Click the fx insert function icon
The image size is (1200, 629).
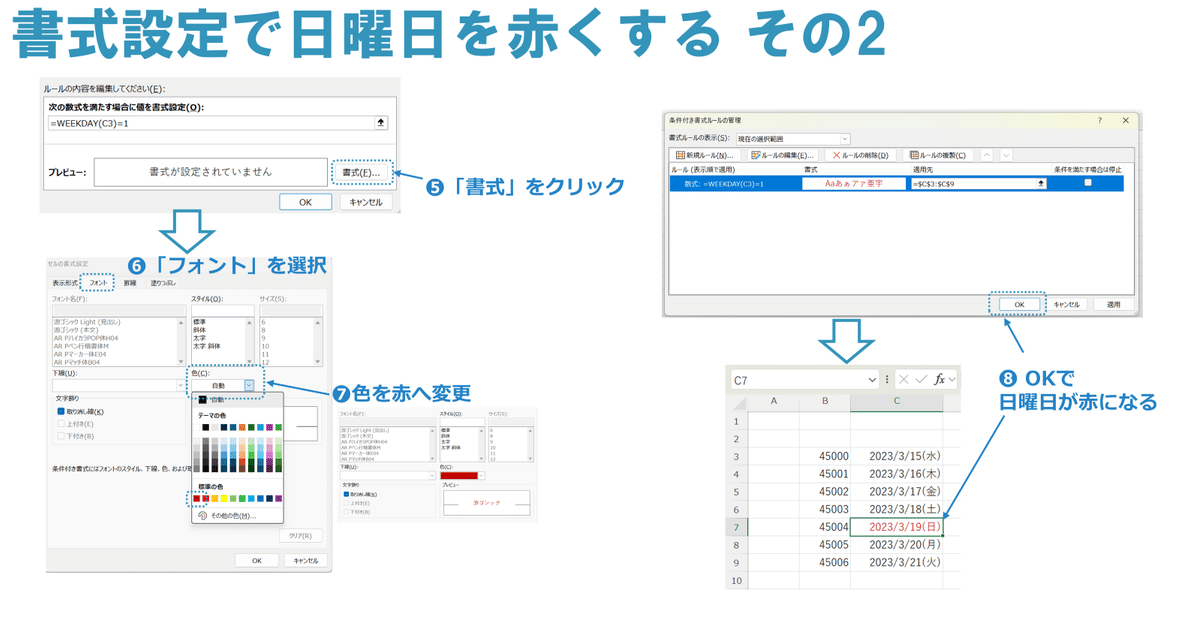coord(939,379)
